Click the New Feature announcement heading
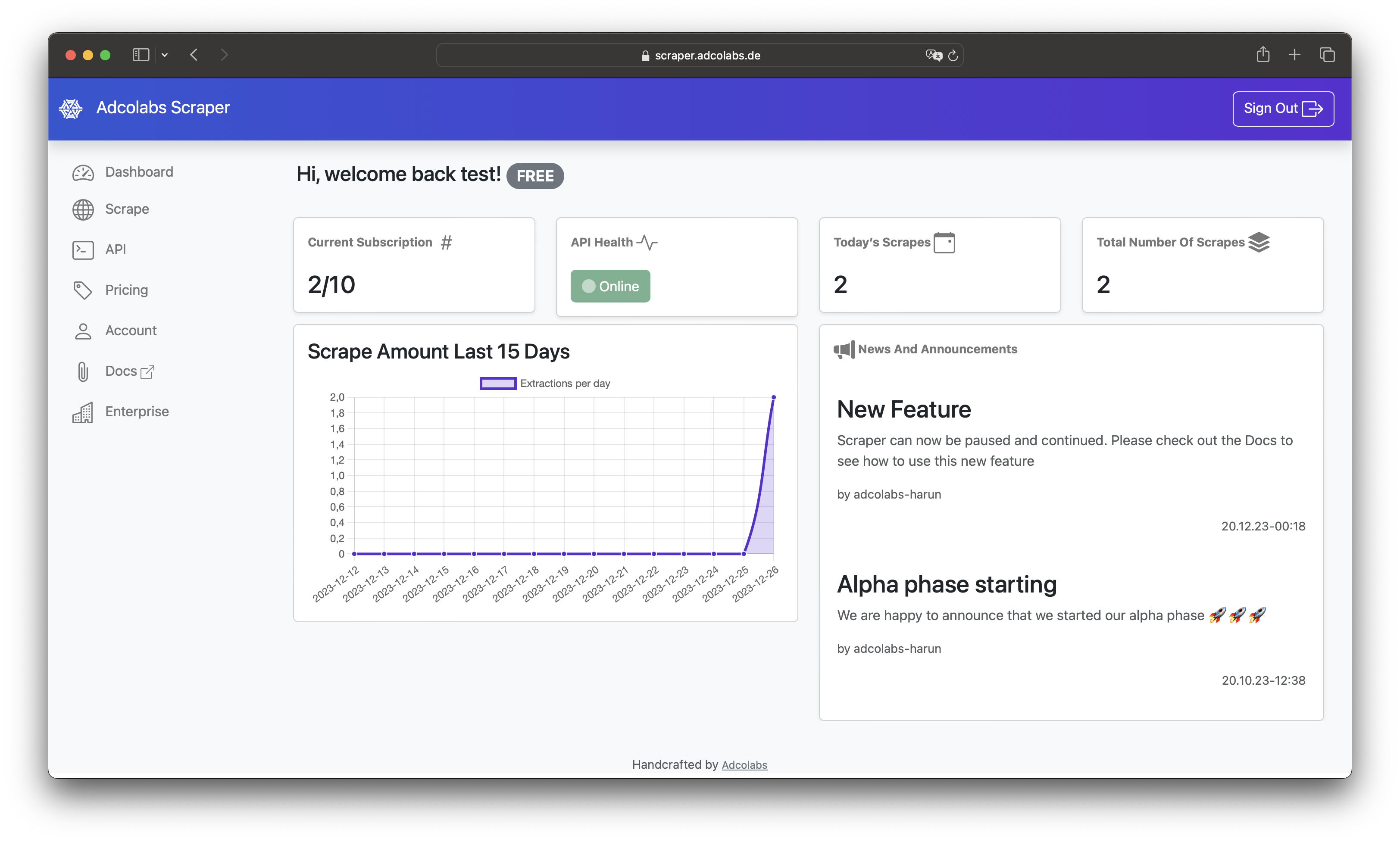 point(903,410)
